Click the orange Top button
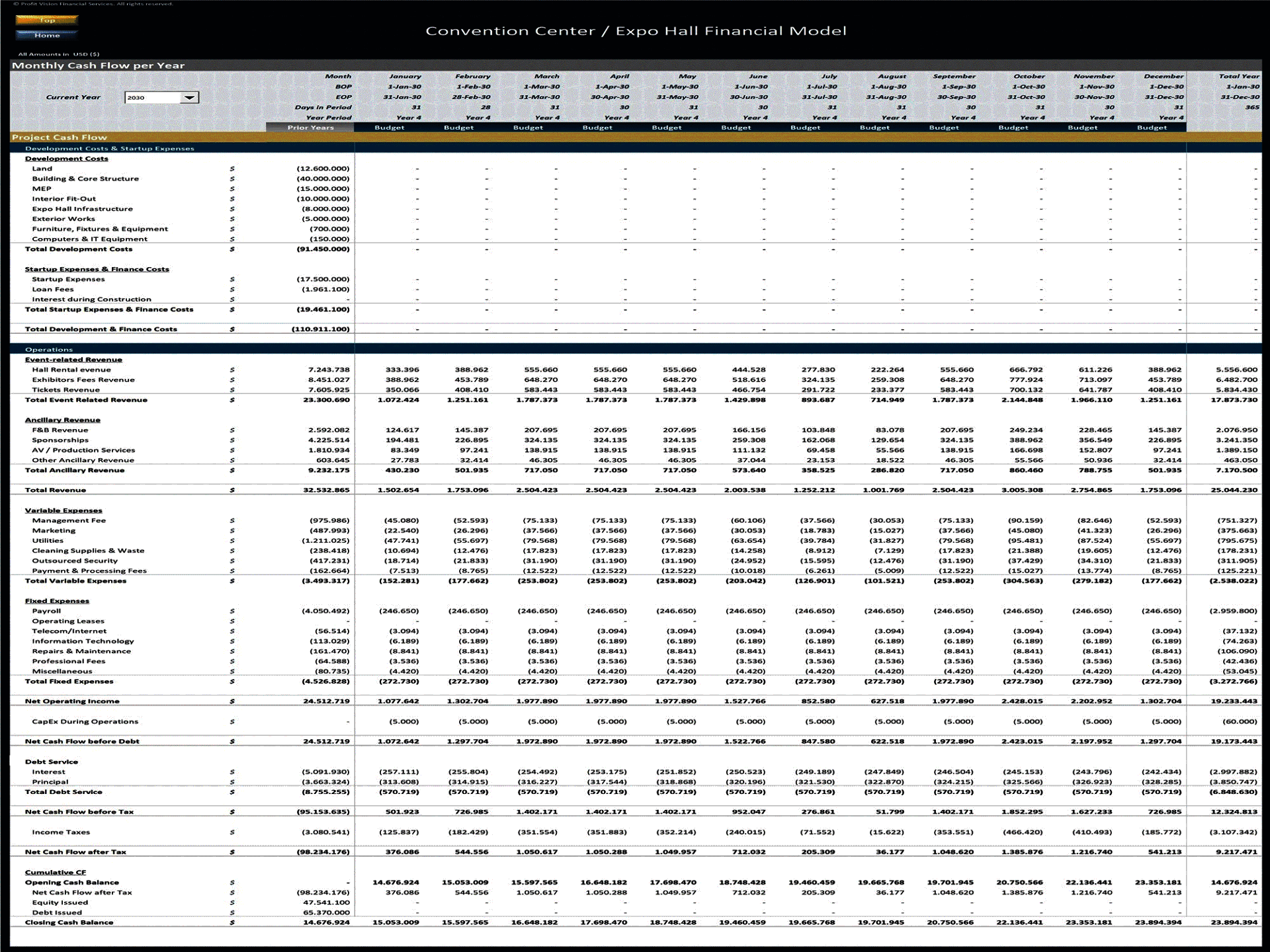1270x952 pixels. pyautogui.click(x=47, y=20)
